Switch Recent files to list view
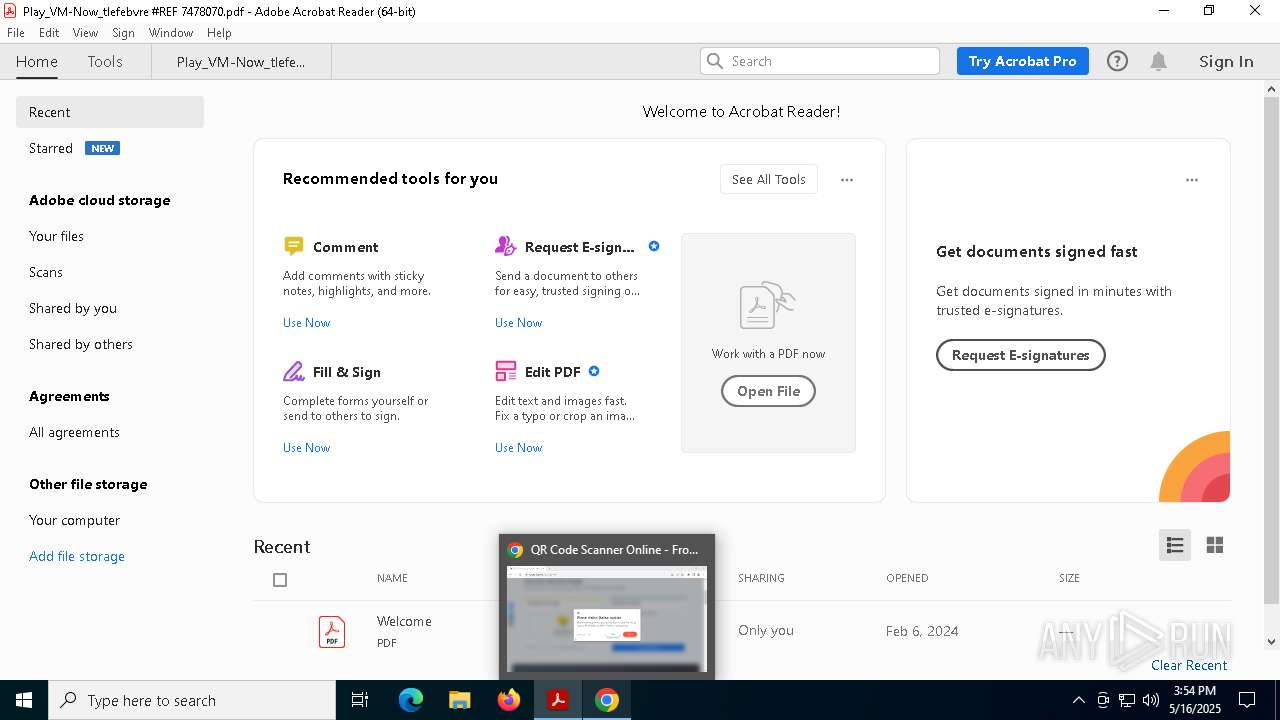The width and height of the screenshot is (1280, 720). click(x=1175, y=545)
